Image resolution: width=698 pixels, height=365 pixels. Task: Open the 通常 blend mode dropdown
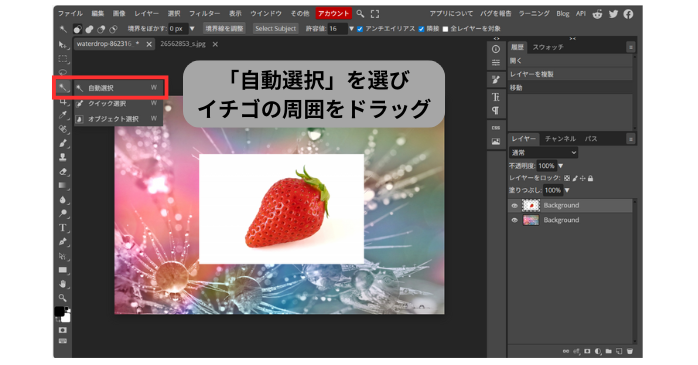click(544, 153)
